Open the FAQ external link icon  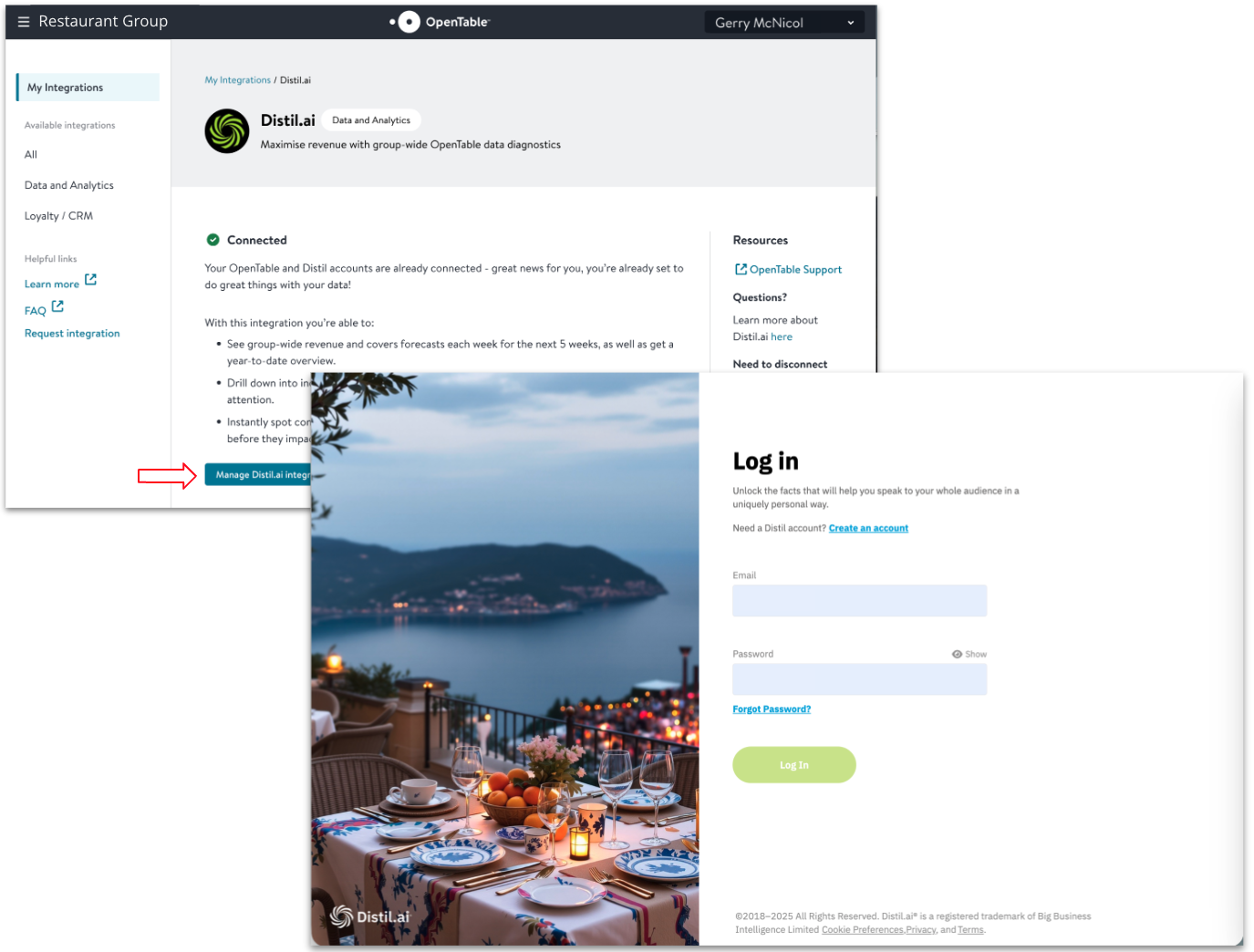coord(57,306)
